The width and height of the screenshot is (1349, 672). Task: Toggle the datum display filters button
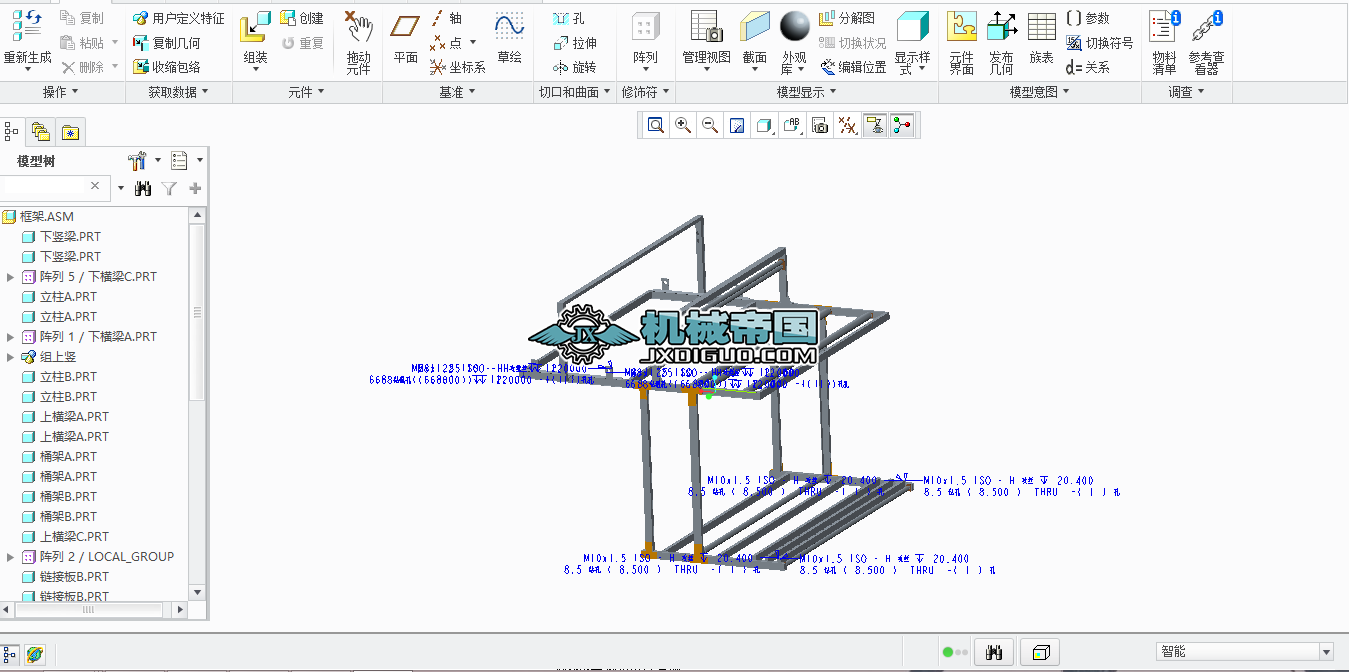tap(847, 125)
